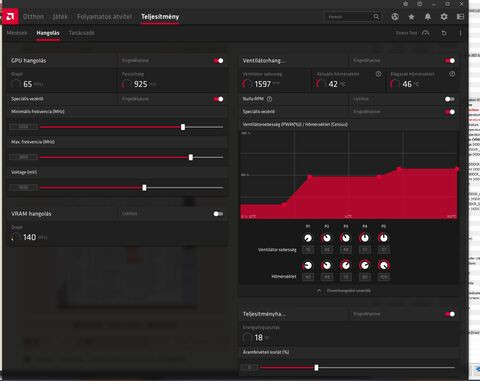Click info icon beside current temperature

(378, 74)
